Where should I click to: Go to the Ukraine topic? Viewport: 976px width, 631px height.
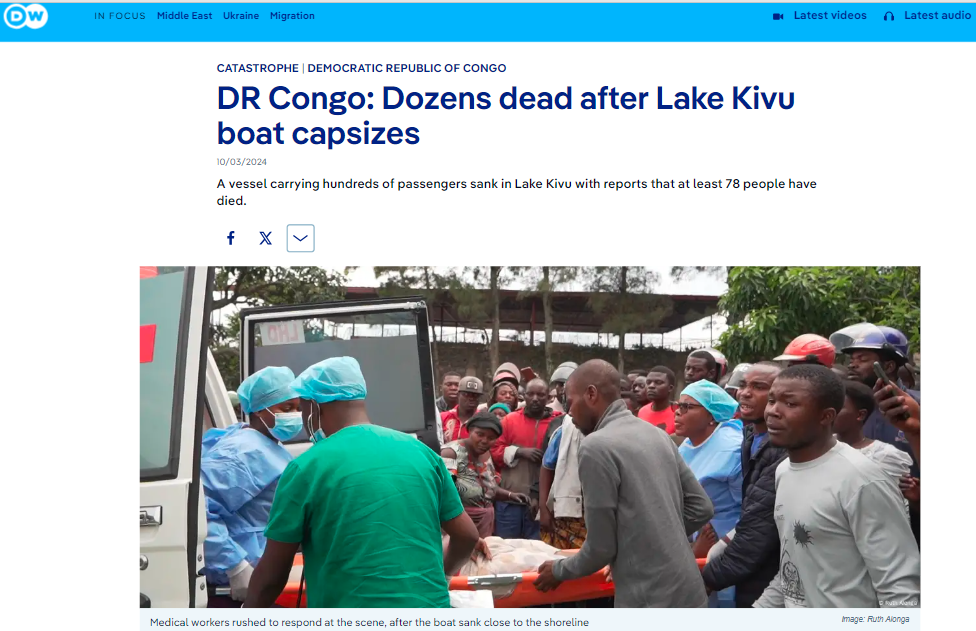click(241, 16)
